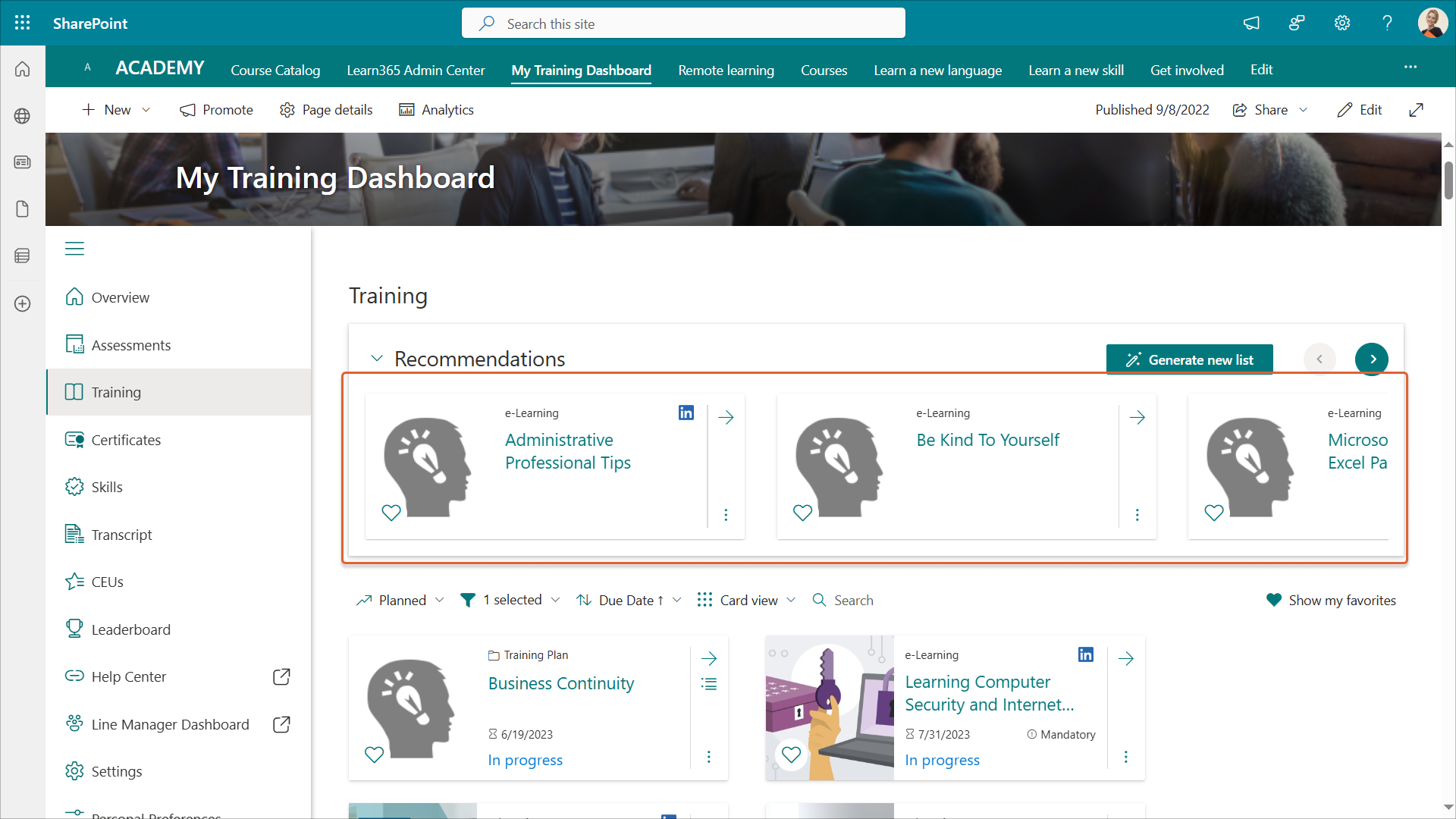Open more options on Learning Computer Security card
The height and width of the screenshot is (819, 1456).
[x=1125, y=757]
